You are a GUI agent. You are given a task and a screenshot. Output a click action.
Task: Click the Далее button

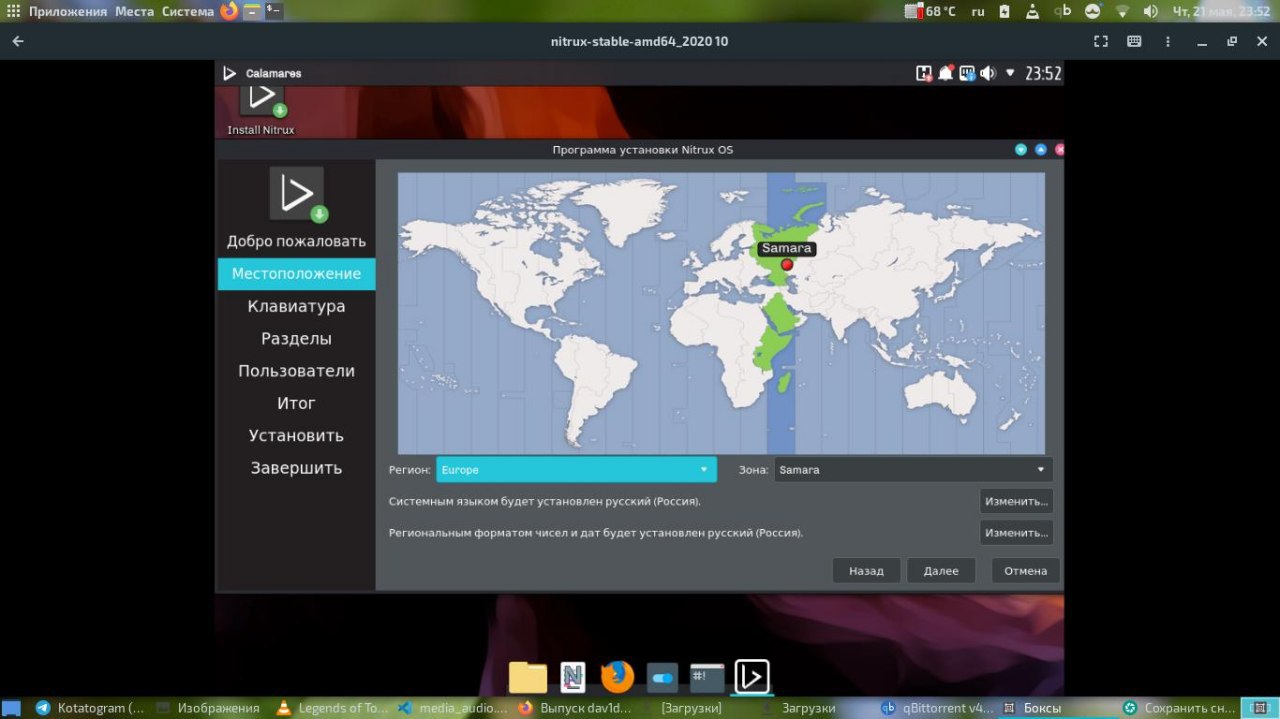coord(941,571)
